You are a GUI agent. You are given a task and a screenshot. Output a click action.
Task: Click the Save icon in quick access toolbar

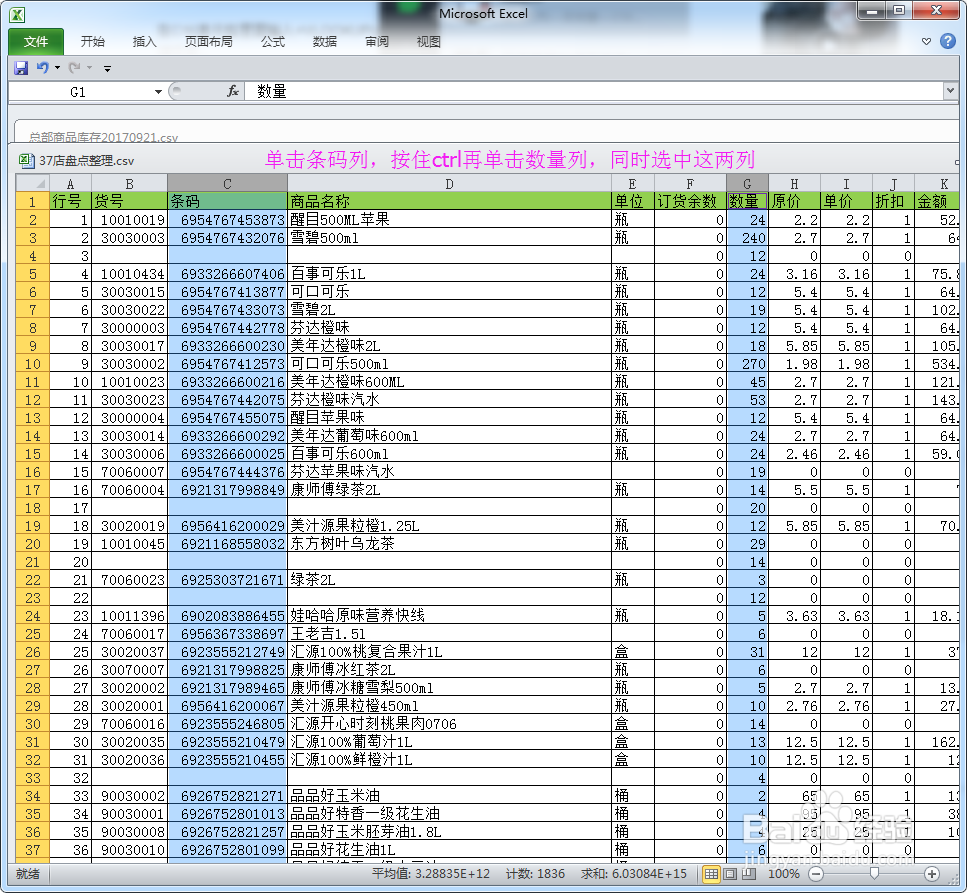(x=21, y=68)
